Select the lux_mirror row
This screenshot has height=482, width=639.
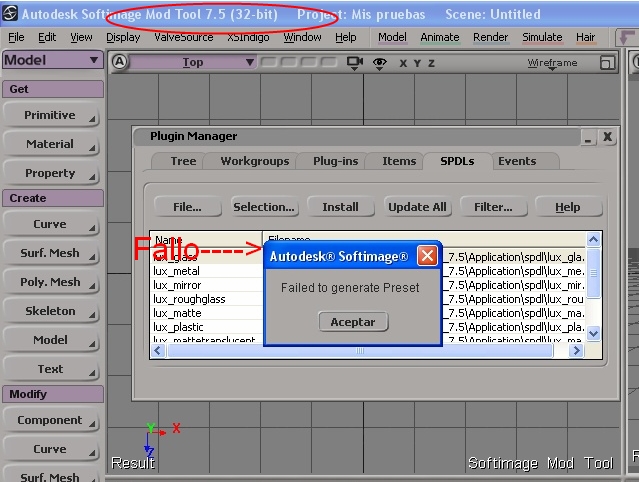click(206, 285)
